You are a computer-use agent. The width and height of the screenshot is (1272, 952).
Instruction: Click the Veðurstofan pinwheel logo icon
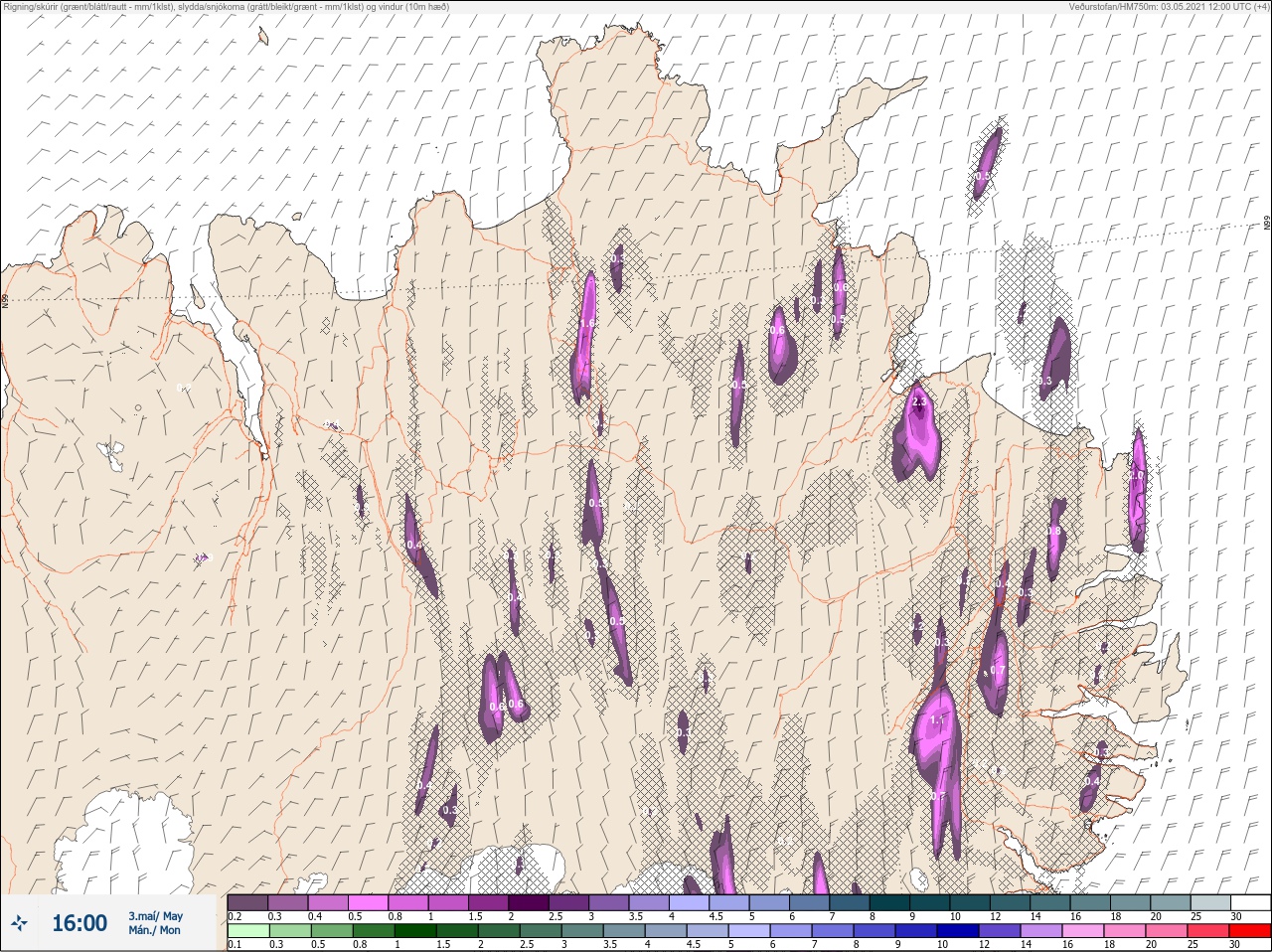point(19,922)
